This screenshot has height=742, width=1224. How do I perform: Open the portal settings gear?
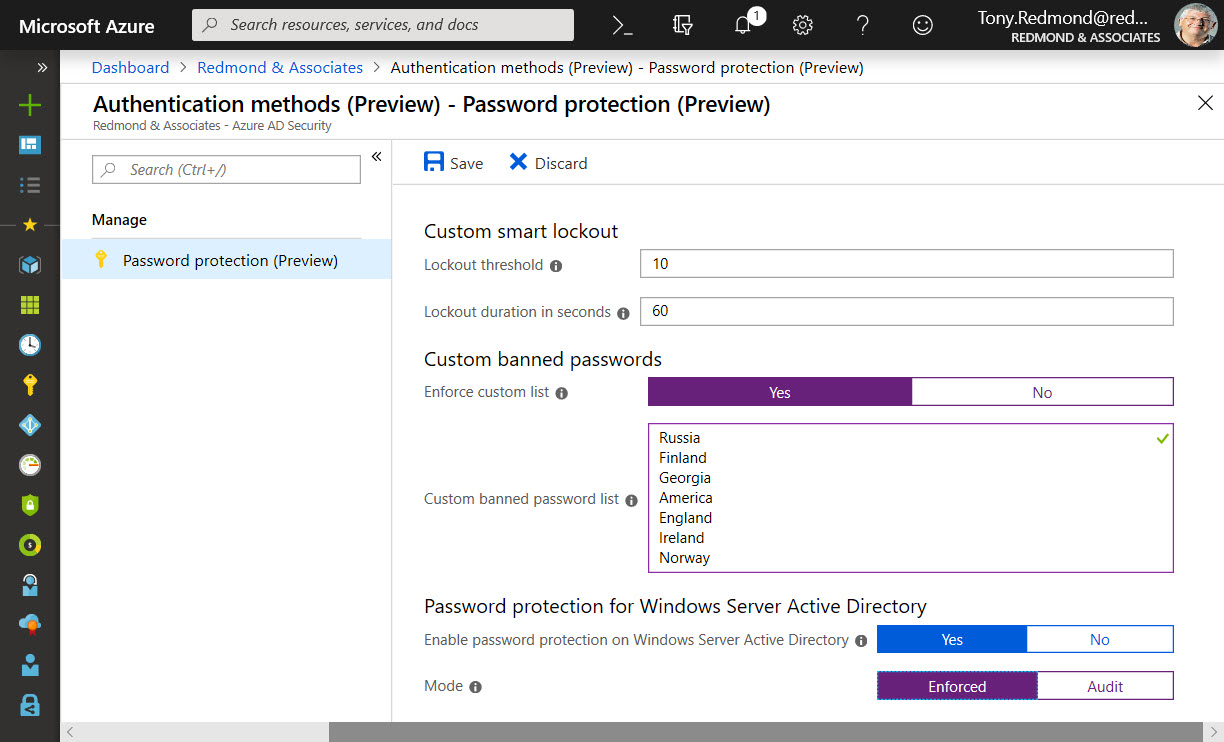(x=802, y=25)
